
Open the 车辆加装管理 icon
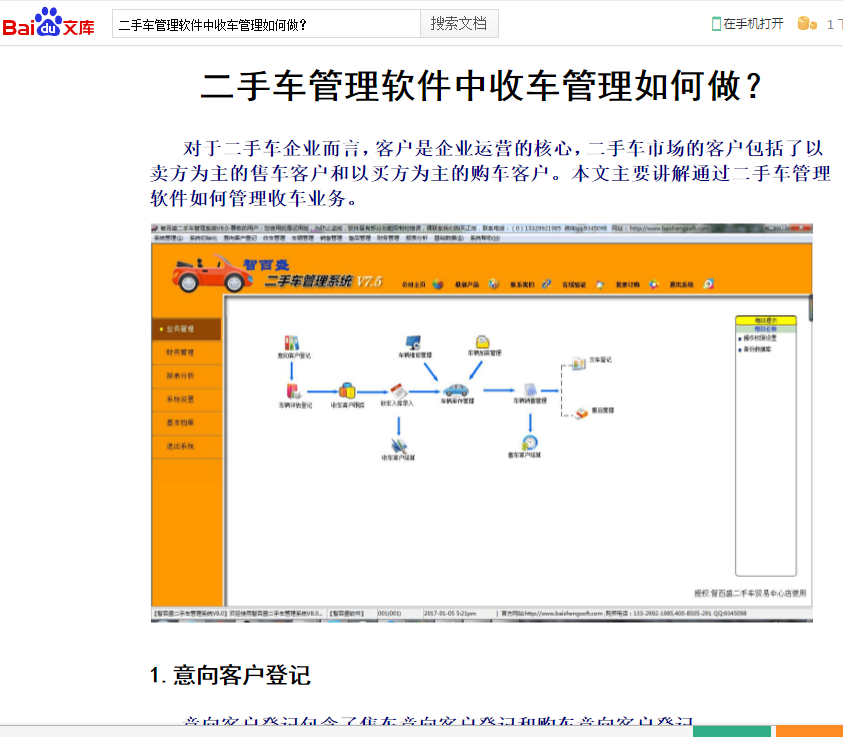click(x=483, y=341)
